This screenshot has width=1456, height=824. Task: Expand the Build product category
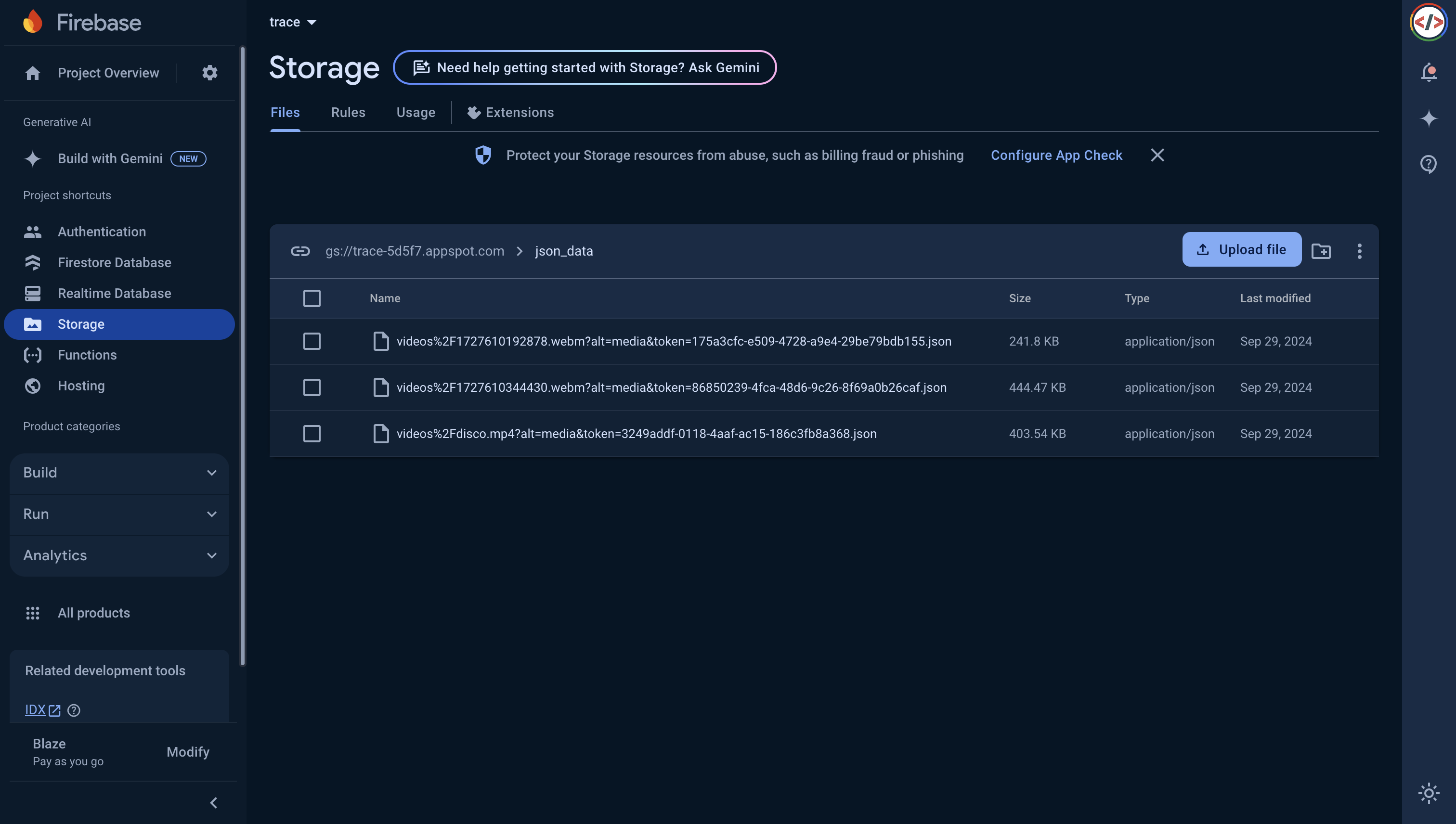[119, 473]
